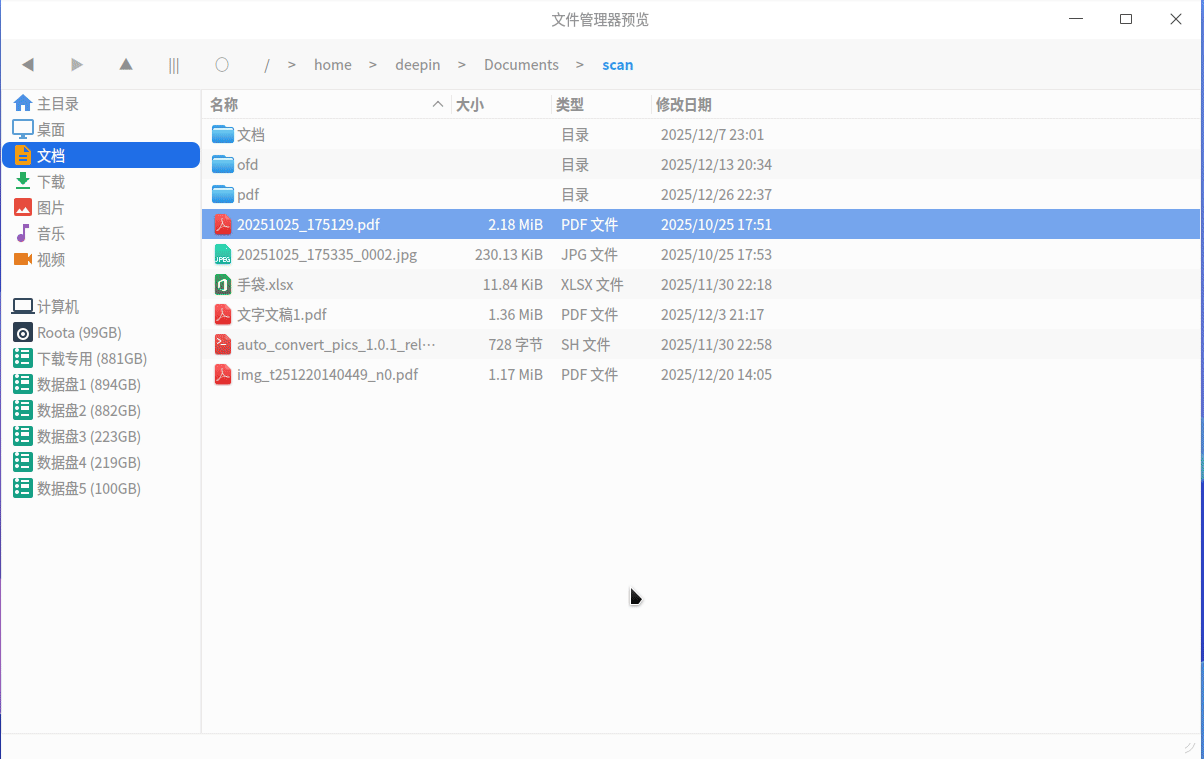Open 计算机 in the sidebar
The height and width of the screenshot is (759, 1204).
coord(101,307)
